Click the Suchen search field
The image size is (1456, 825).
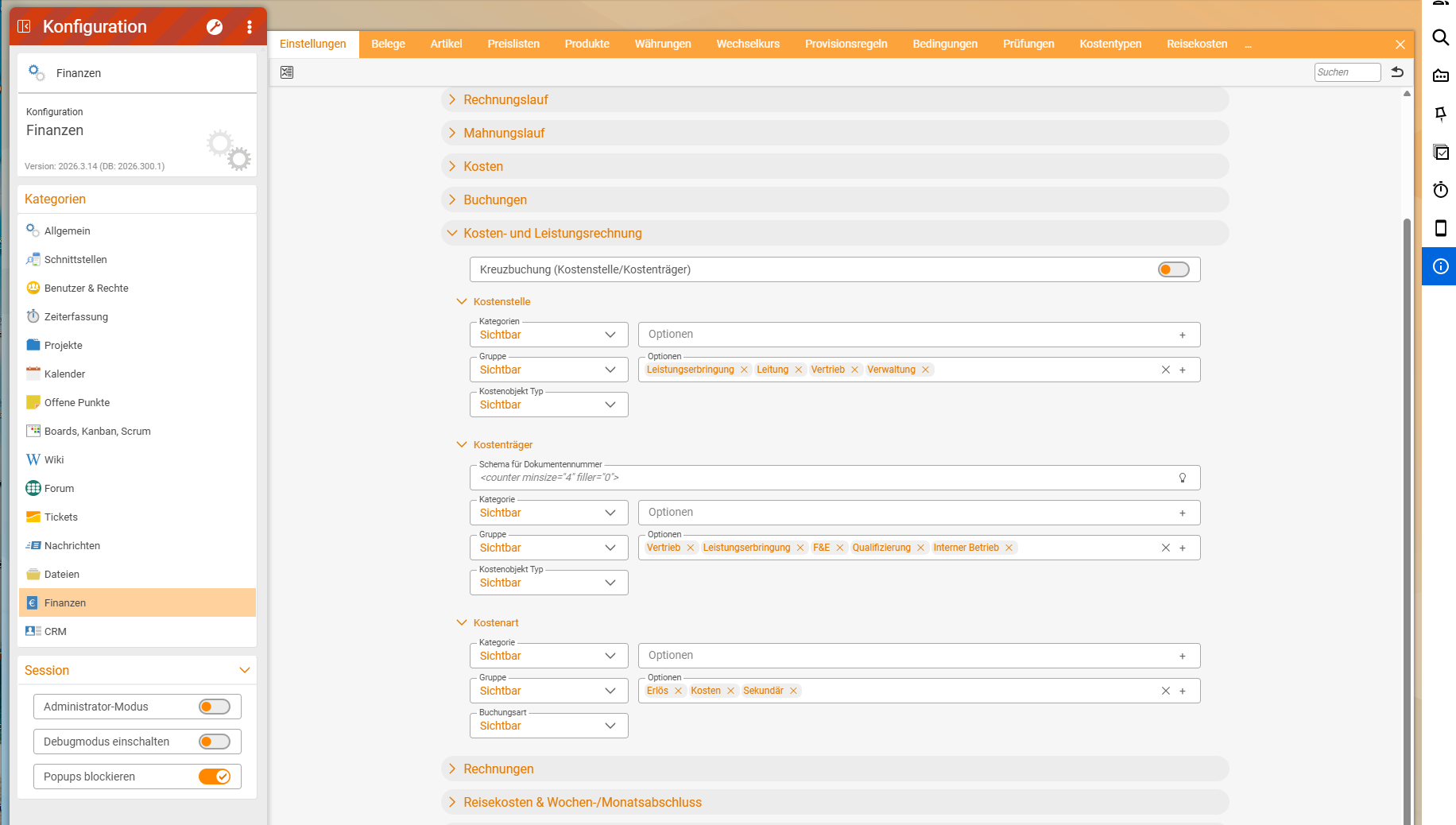(1347, 72)
